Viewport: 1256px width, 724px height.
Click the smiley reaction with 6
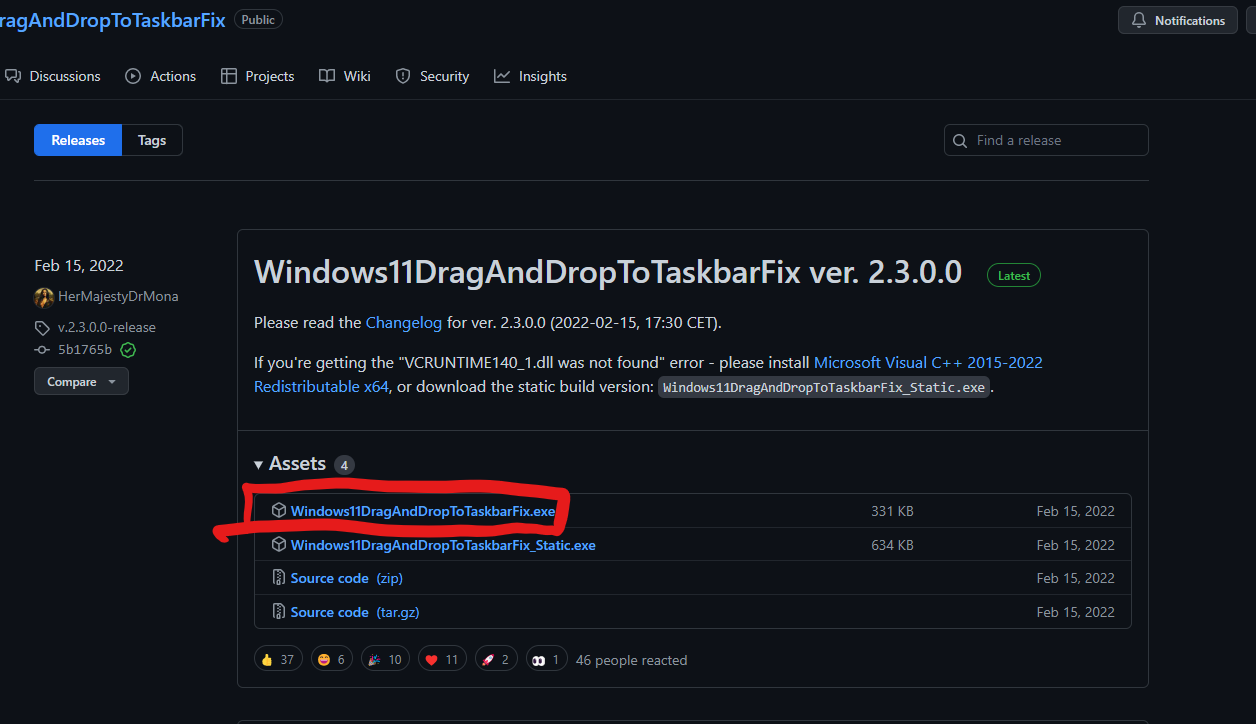(331, 659)
